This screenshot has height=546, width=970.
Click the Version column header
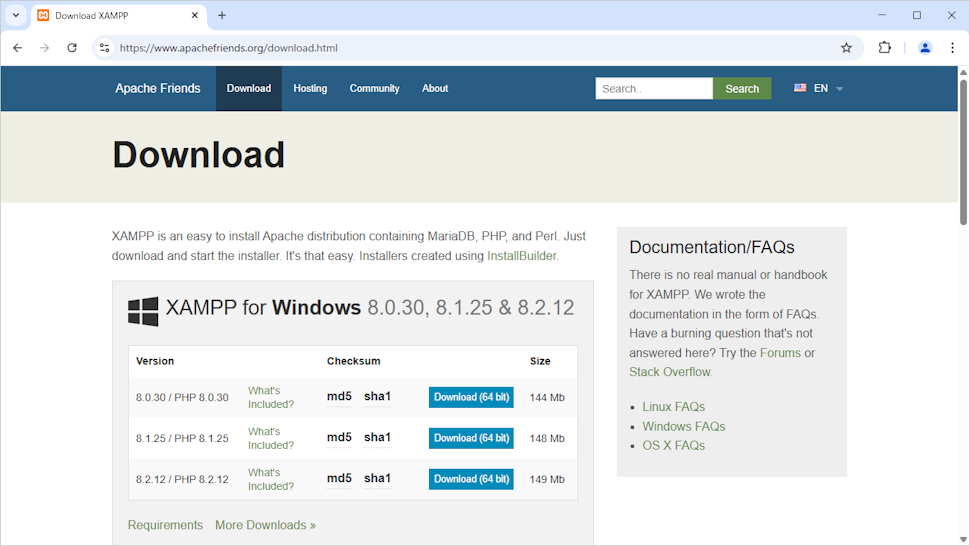(x=155, y=361)
